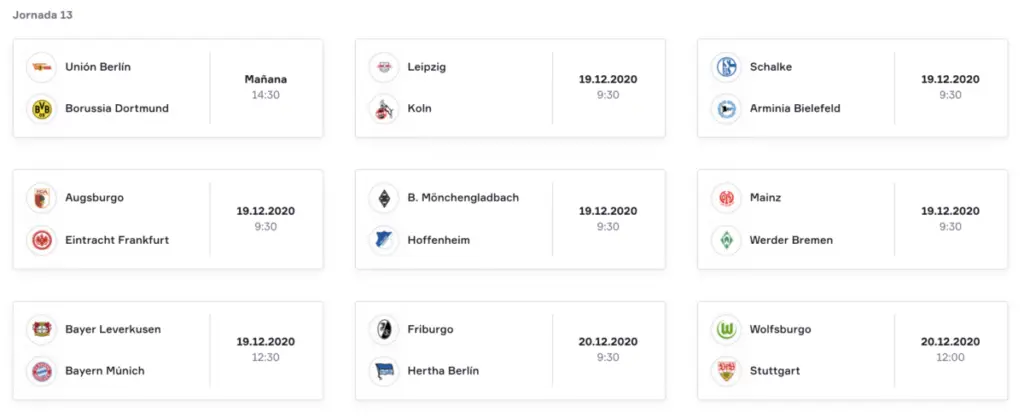Open the Mañana 14:30 match time
This screenshot has height=418, width=1024.
pyautogui.click(x=266, y=87)
